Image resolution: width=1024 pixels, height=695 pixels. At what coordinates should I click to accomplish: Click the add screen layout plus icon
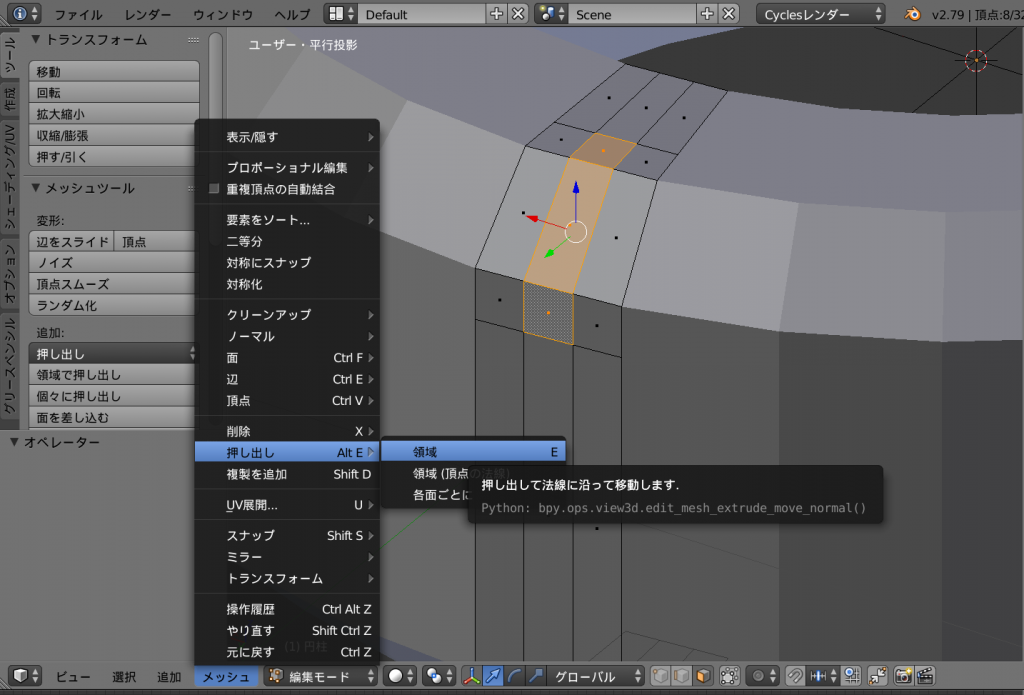(497, 15)
